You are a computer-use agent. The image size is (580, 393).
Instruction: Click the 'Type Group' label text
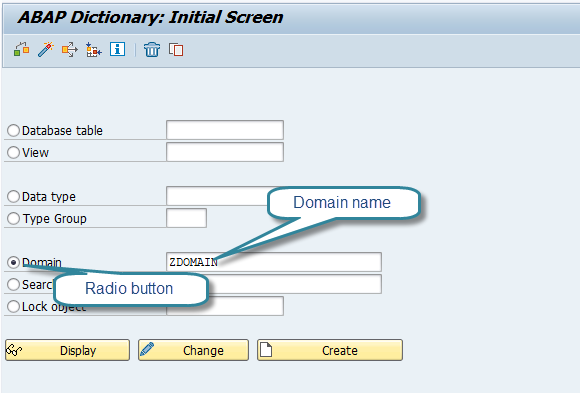[54, 219]
